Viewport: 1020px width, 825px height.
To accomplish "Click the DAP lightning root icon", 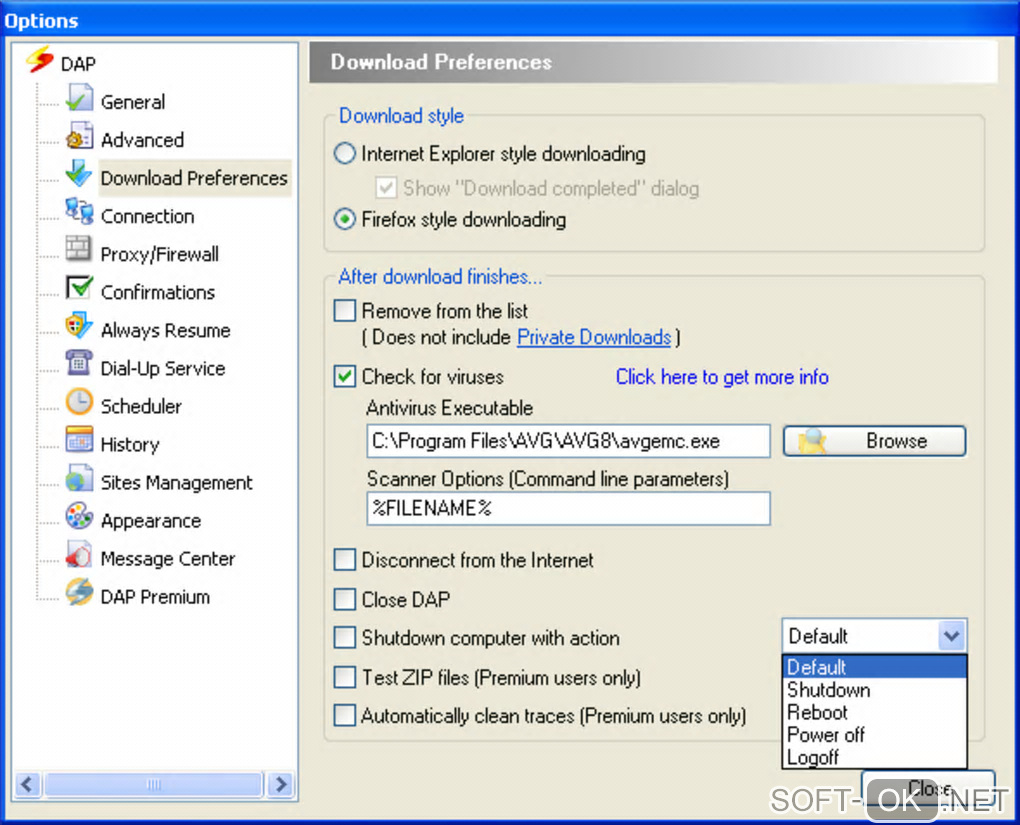I will click(40, 60).
